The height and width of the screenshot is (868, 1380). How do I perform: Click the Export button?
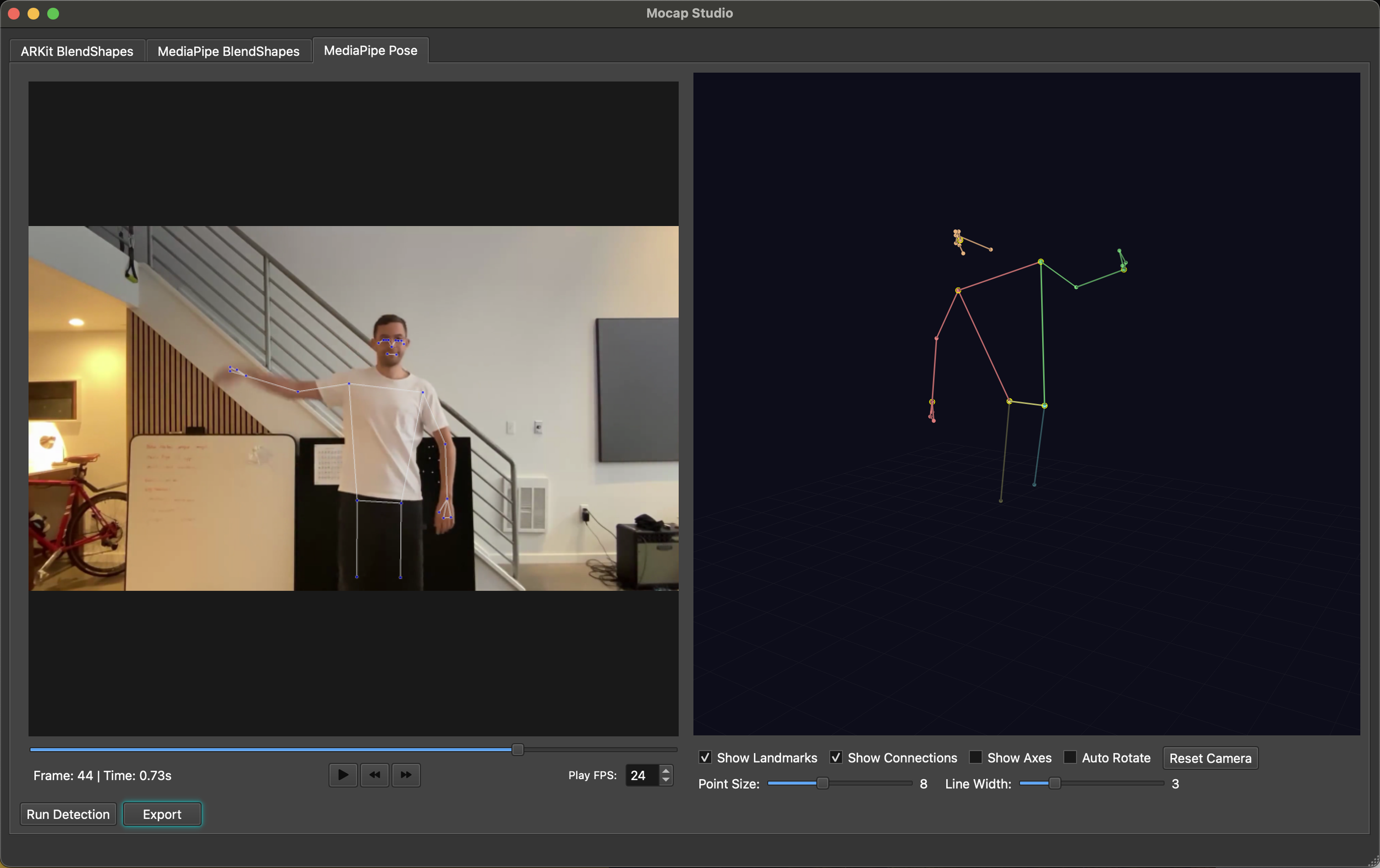pos(162,814)
